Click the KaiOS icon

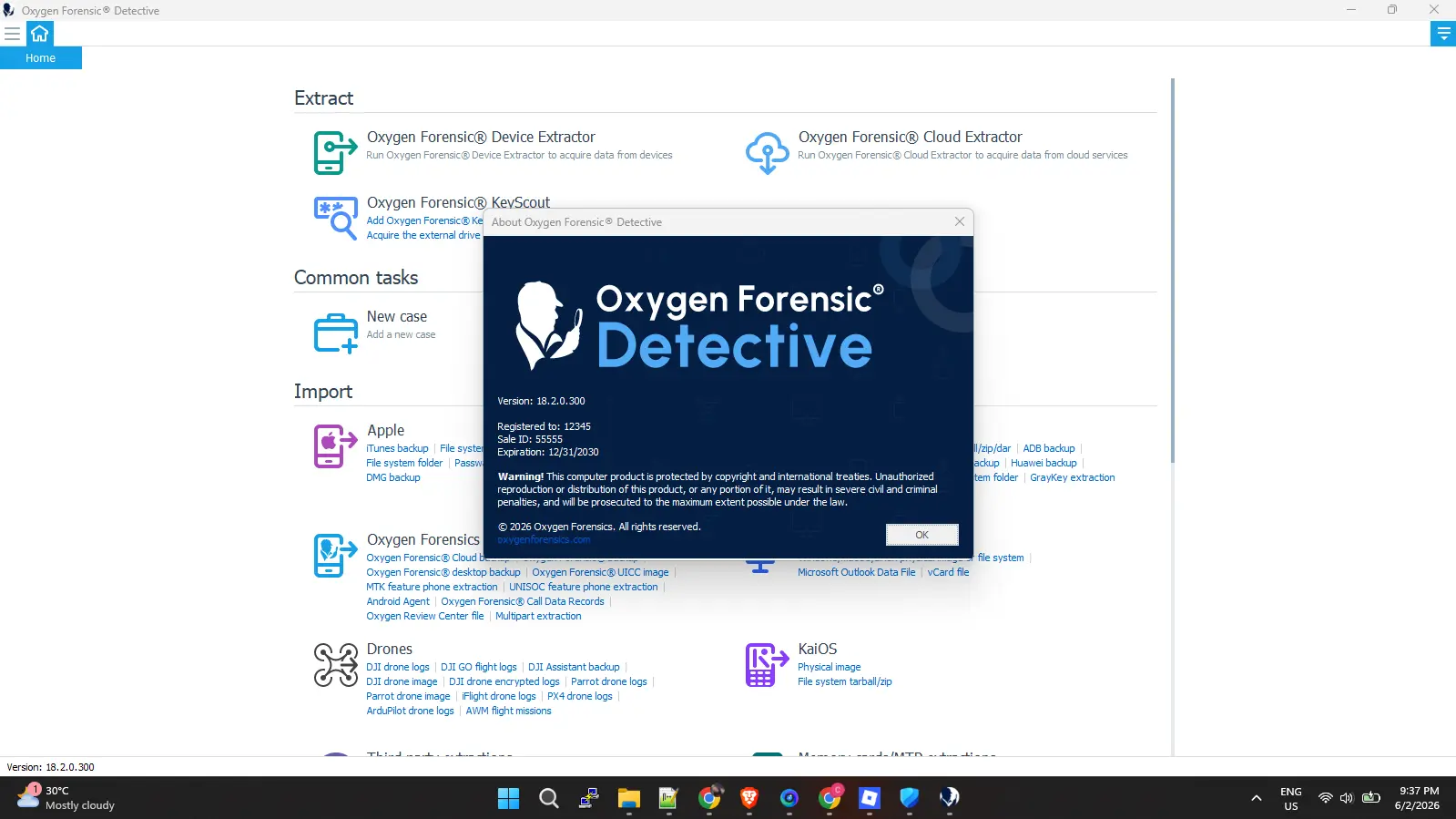tap(767, 664)
